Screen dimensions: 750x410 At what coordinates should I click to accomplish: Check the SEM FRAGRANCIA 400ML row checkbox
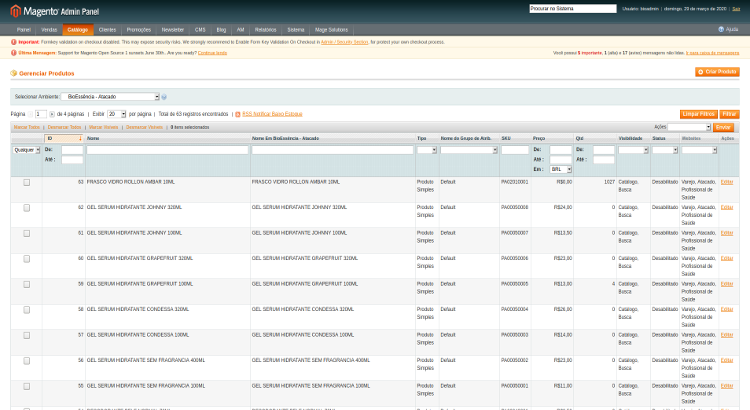pyautogui.click(x=27, y=361)
